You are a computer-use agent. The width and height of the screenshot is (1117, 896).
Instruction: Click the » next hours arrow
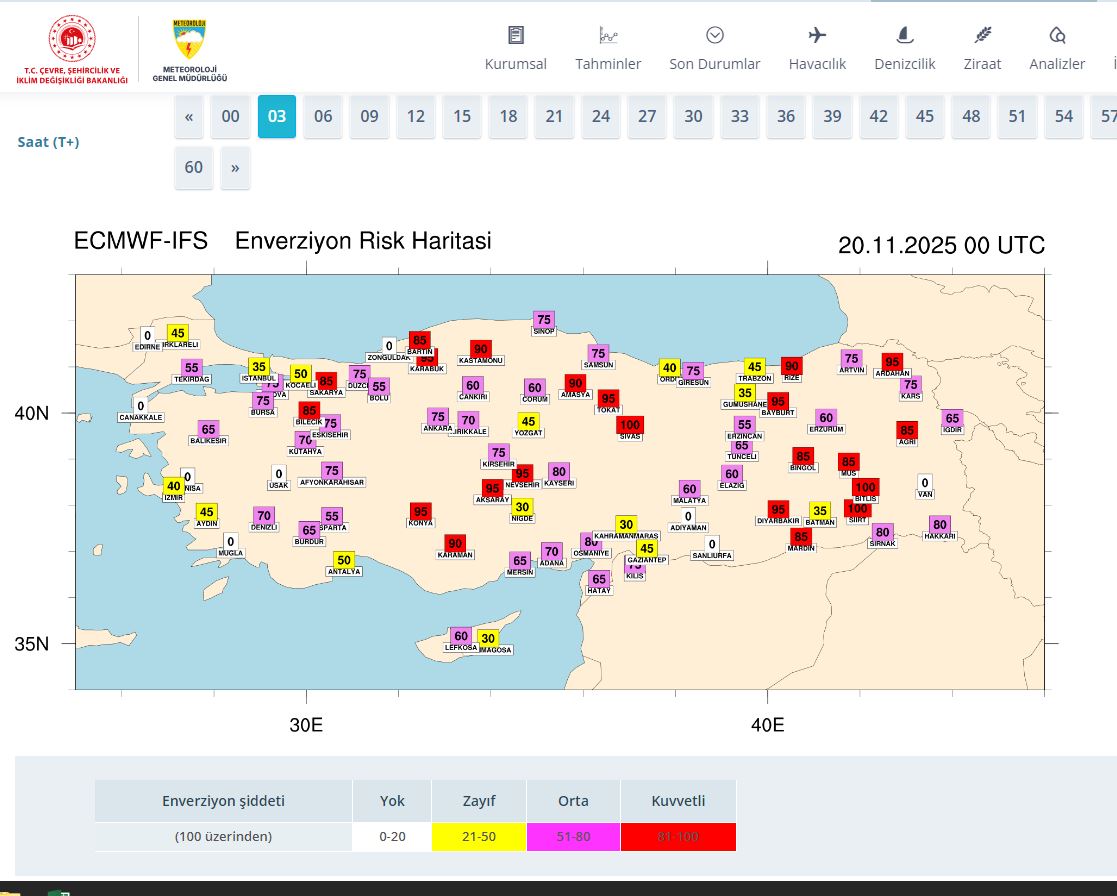pyautogui.click(x=235, y=167)
